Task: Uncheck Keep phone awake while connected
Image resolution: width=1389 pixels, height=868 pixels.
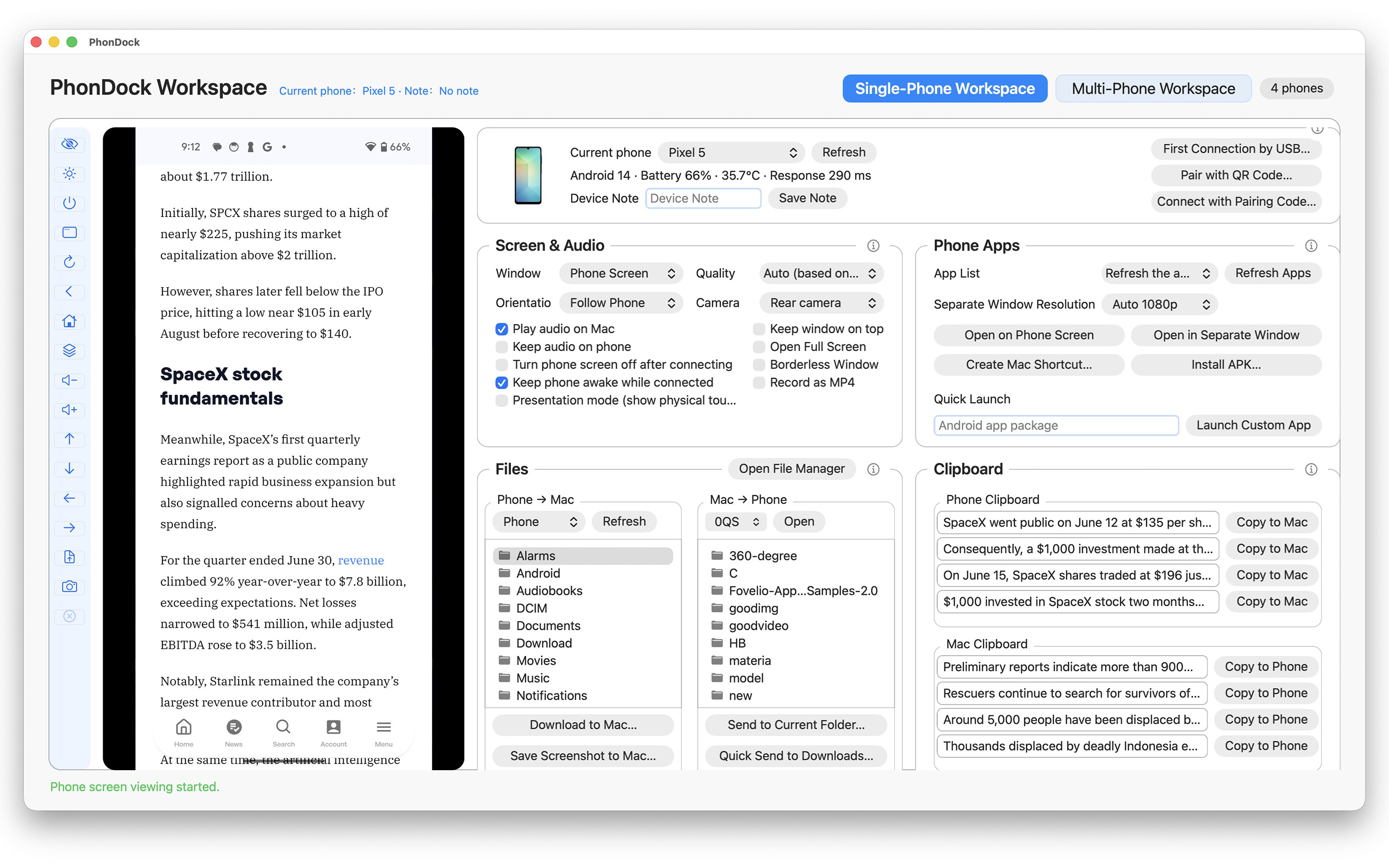Action: (502, 382)
